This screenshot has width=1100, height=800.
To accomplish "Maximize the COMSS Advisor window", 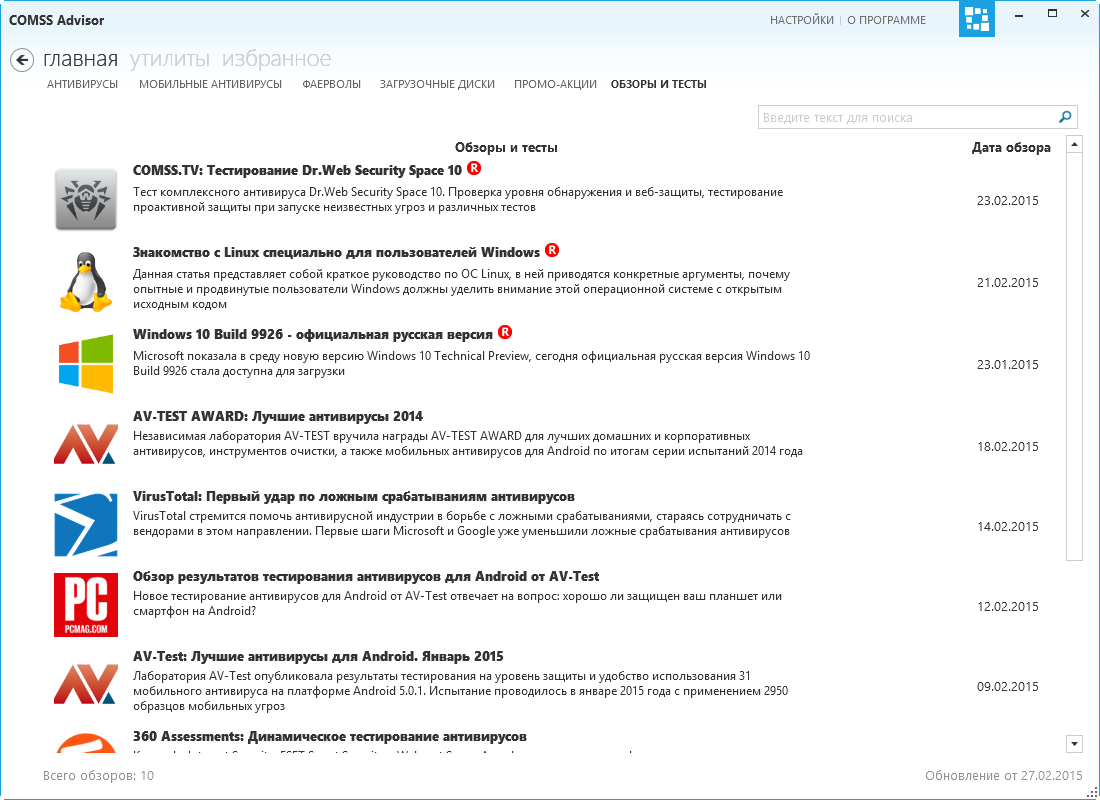I will pos(1052,14).
